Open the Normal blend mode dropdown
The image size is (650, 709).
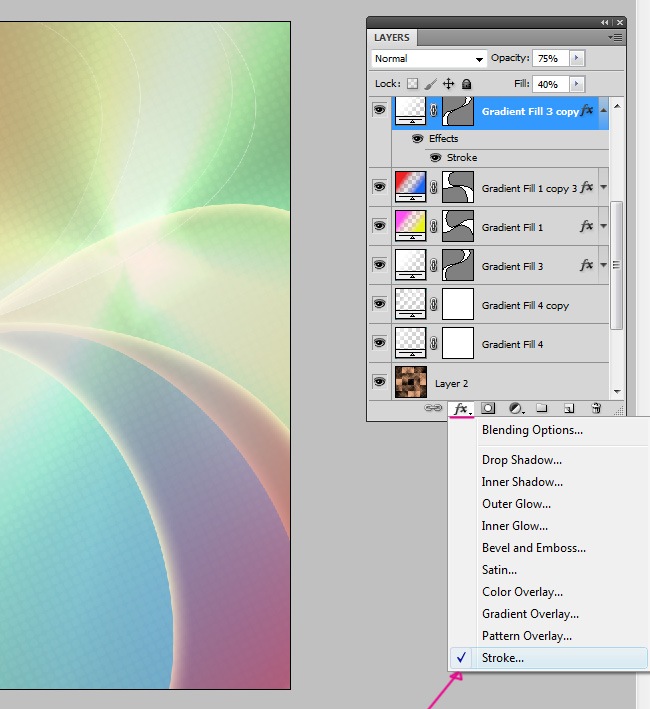click(428, 59)
